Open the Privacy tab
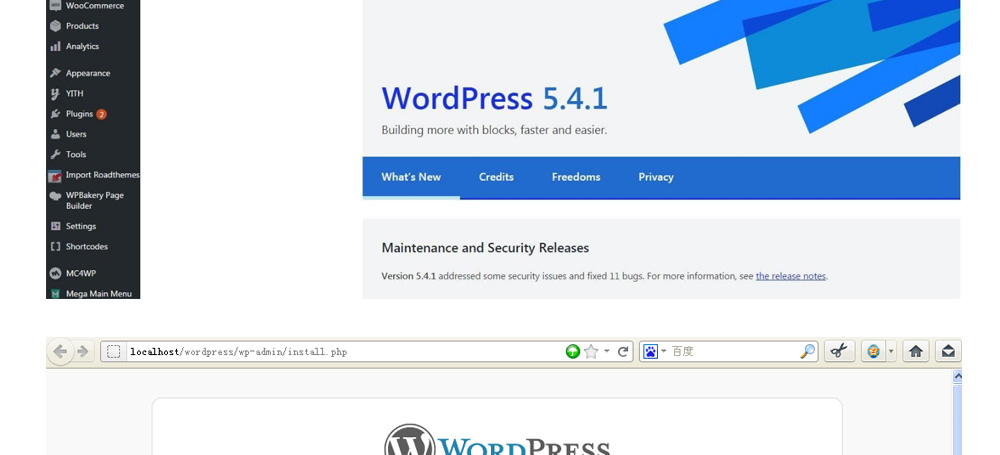 (656, 177)
